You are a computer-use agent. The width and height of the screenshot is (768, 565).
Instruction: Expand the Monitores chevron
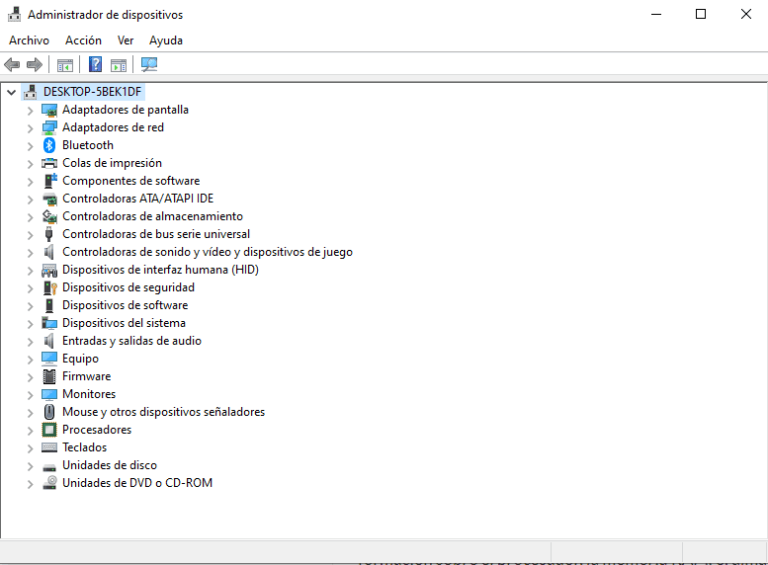[x=30, y=395]
